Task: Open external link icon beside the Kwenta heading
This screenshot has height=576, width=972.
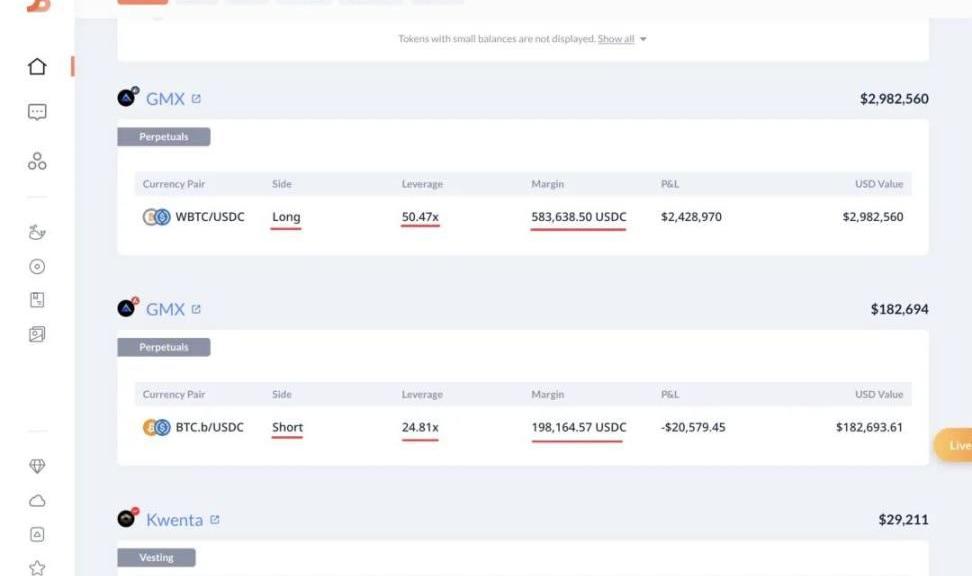Action: coord(214,520)
